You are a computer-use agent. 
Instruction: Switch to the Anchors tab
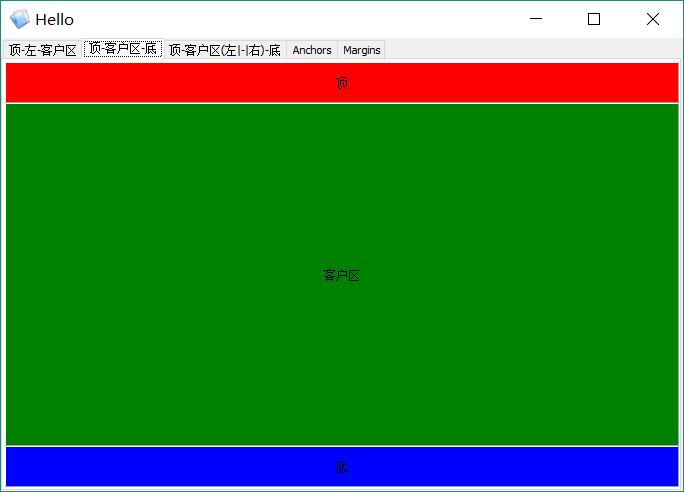pyautogui.click(x=312, y=50)
